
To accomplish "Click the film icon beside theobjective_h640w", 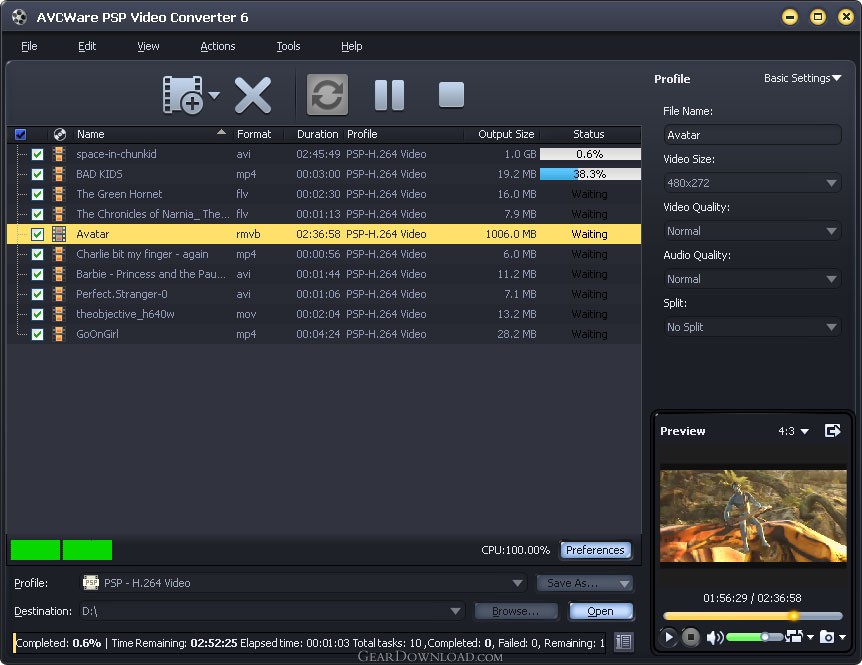I will (x=59, y=314).
